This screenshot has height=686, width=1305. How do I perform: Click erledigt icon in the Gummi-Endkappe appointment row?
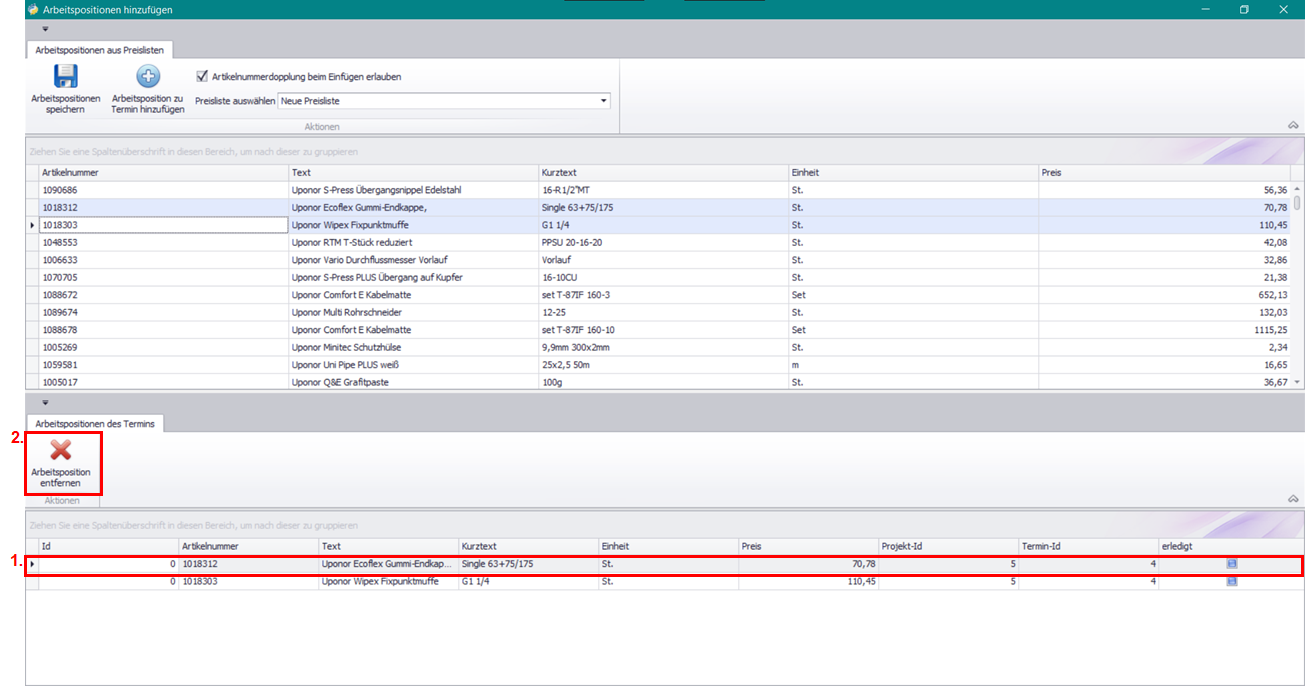tap(1231, 564)
